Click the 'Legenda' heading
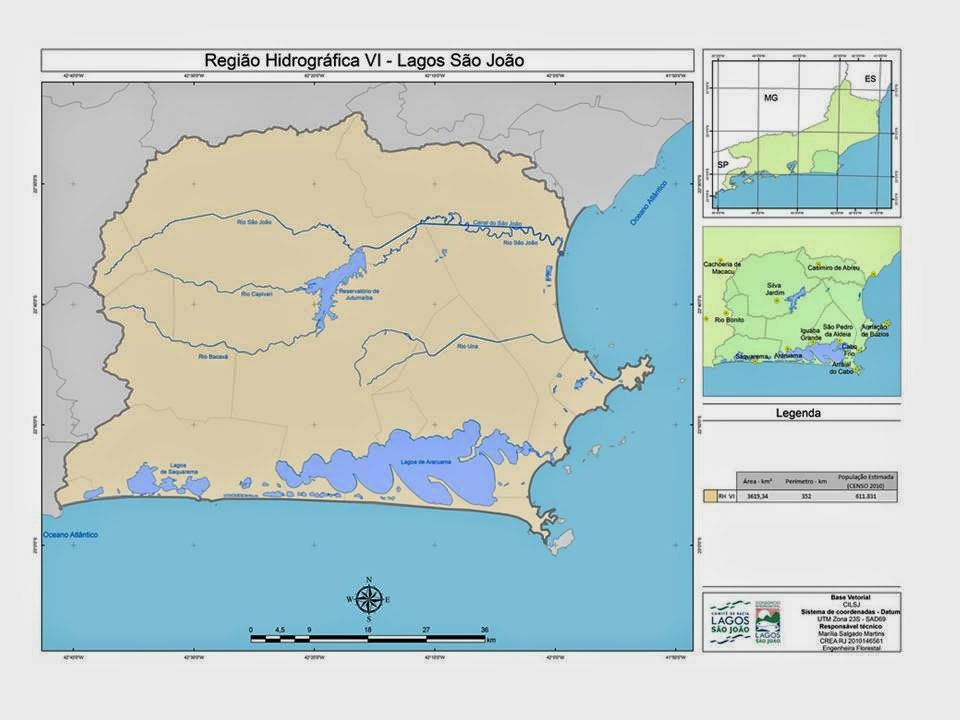This screenshot has height=720, width=960. [x=798, y=413]
